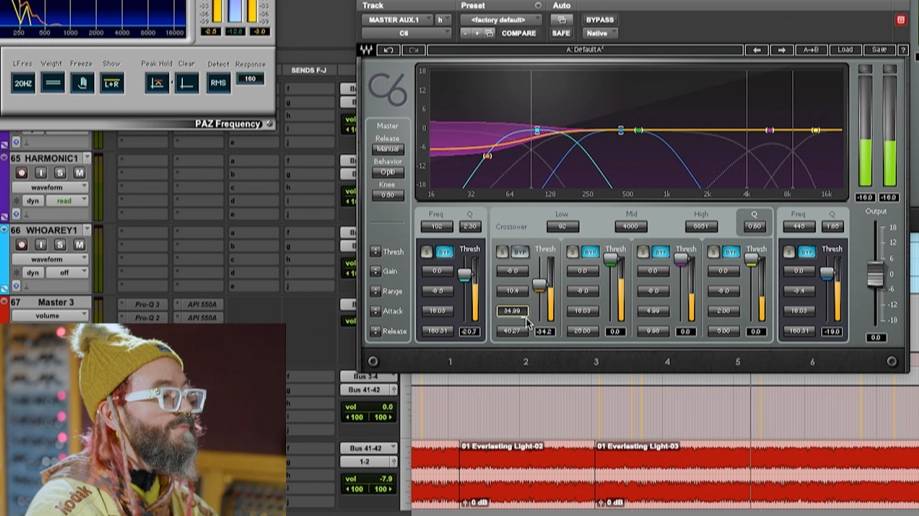Screen dimensions: 919x516
Task: Click the band 2 threshold fader handle
Action: click(x=540, y=285)
